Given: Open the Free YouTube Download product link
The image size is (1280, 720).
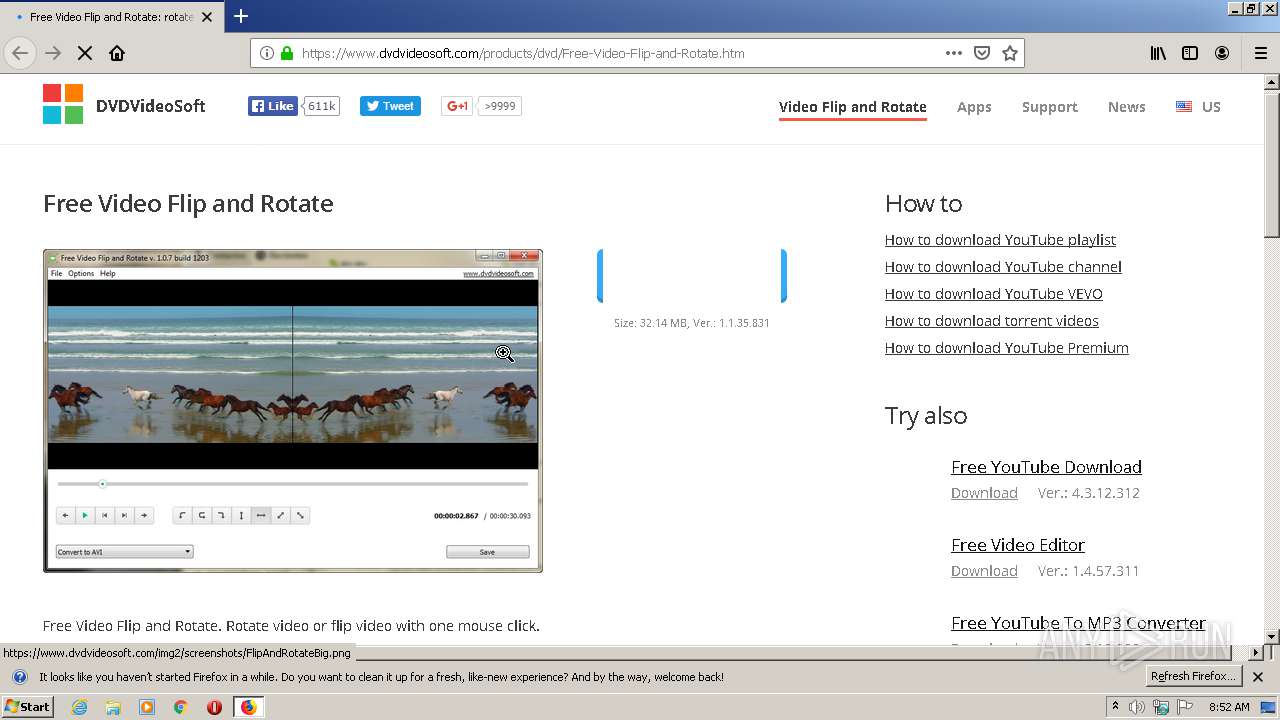Looking at the screenshot, I should 1046,467.
